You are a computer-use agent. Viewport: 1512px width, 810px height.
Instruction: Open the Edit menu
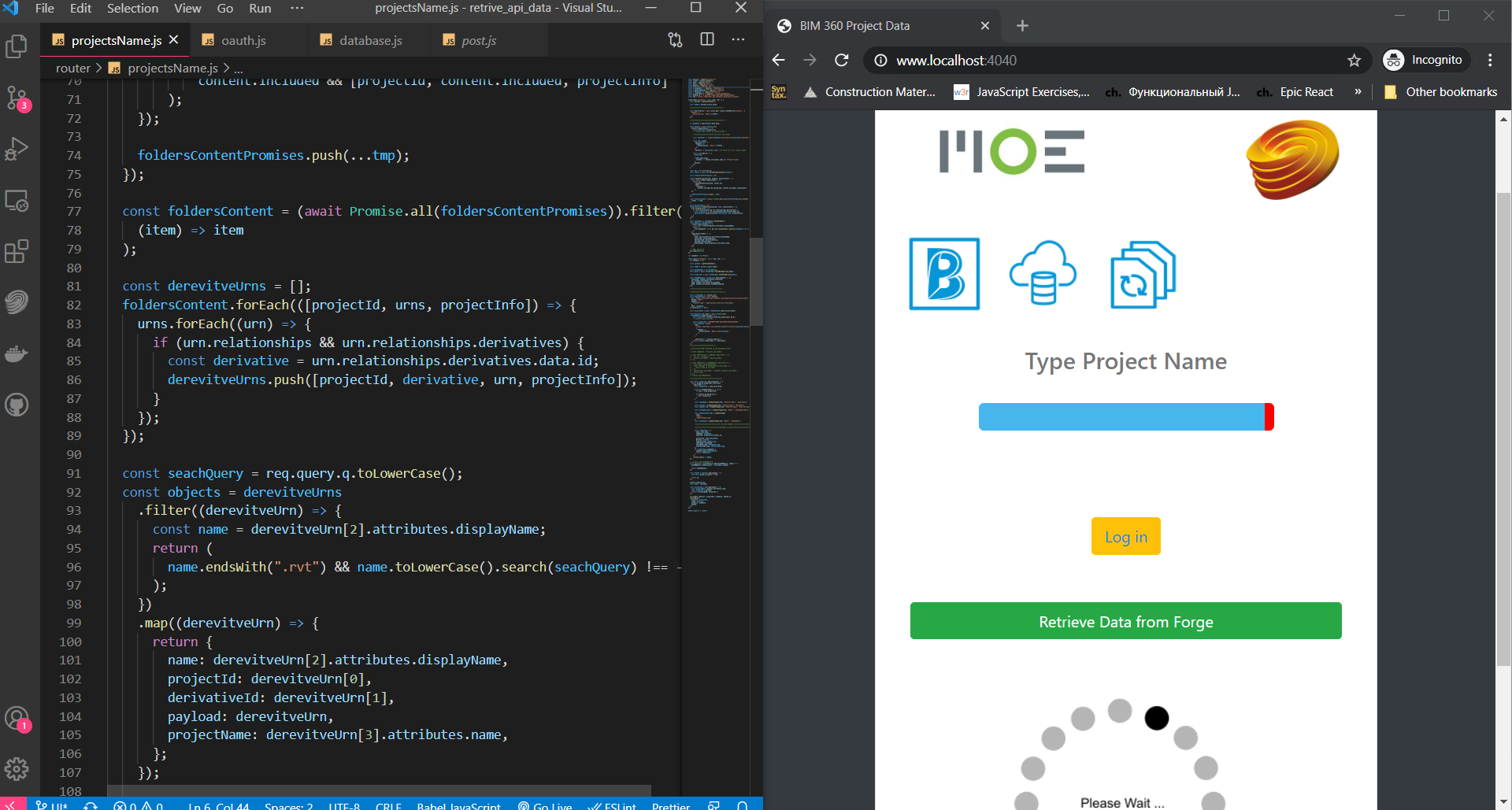click(80, 9)
